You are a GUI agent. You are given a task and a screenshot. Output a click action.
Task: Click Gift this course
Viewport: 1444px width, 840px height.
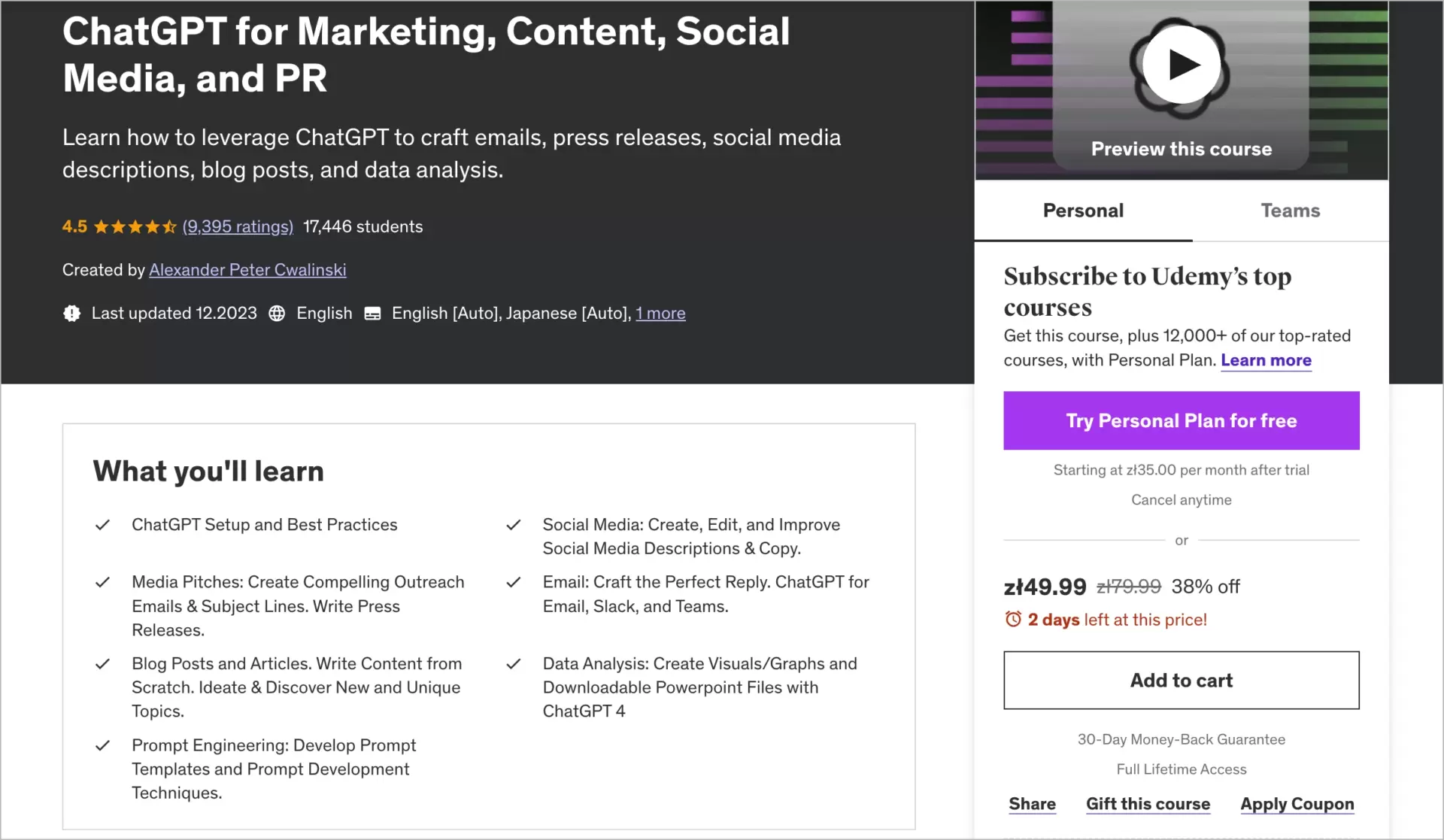click(1148, 804)
